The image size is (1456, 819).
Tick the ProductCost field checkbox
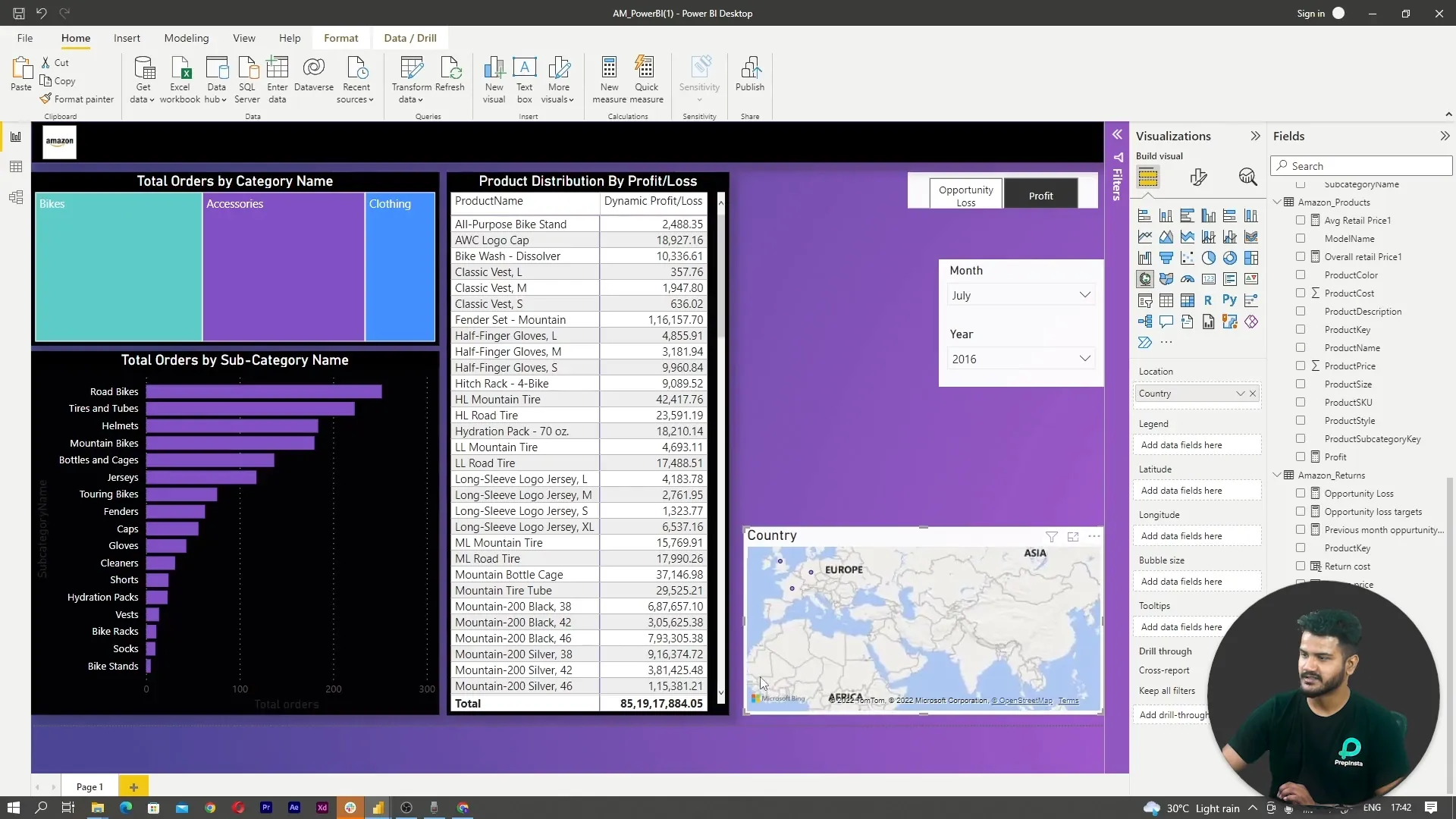point(1301,293)
